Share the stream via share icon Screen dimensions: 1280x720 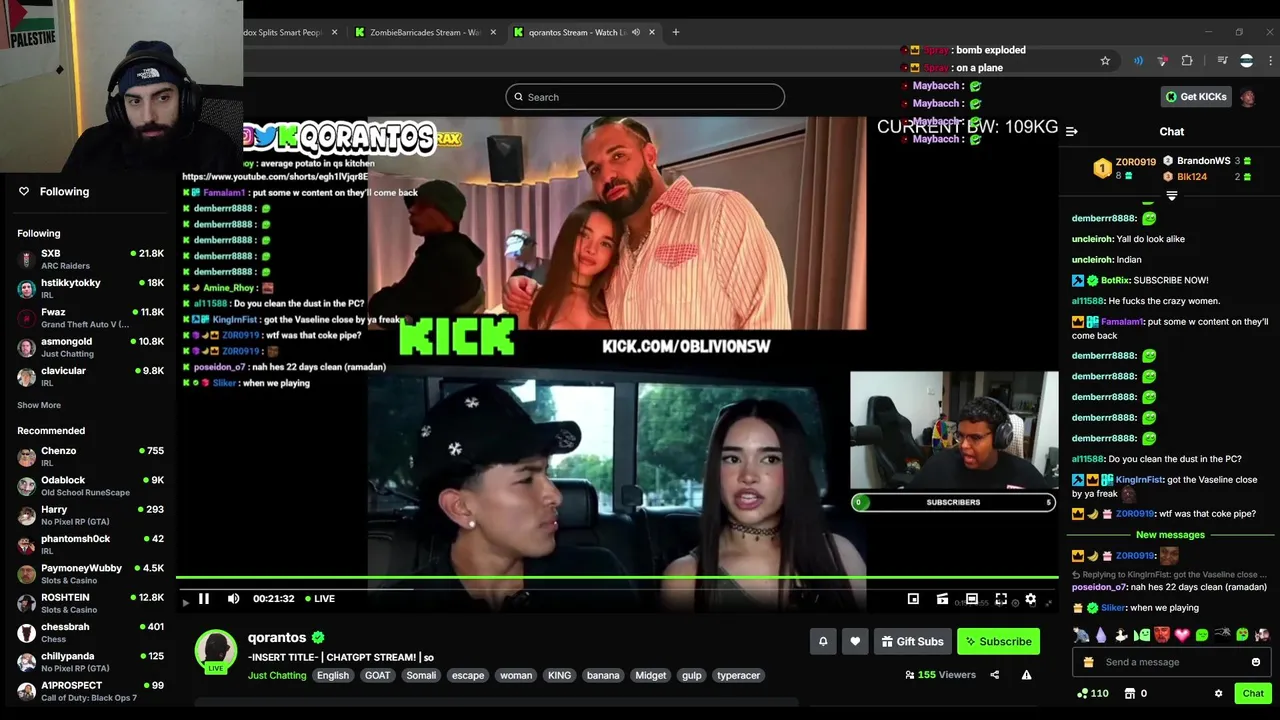(994, 675)
